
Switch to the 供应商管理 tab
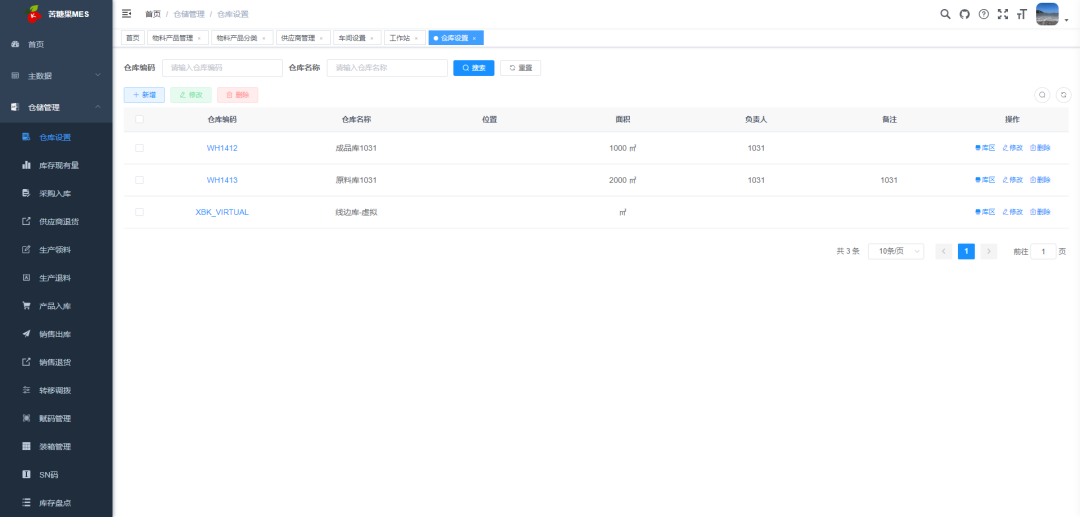tap(298, 38)
